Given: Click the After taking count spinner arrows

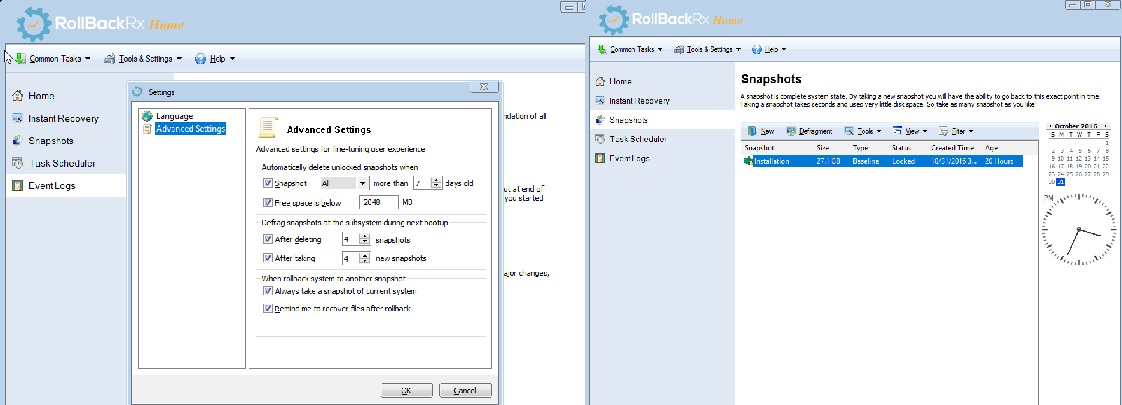Looking at the screenshot, I should click(365, 258).
